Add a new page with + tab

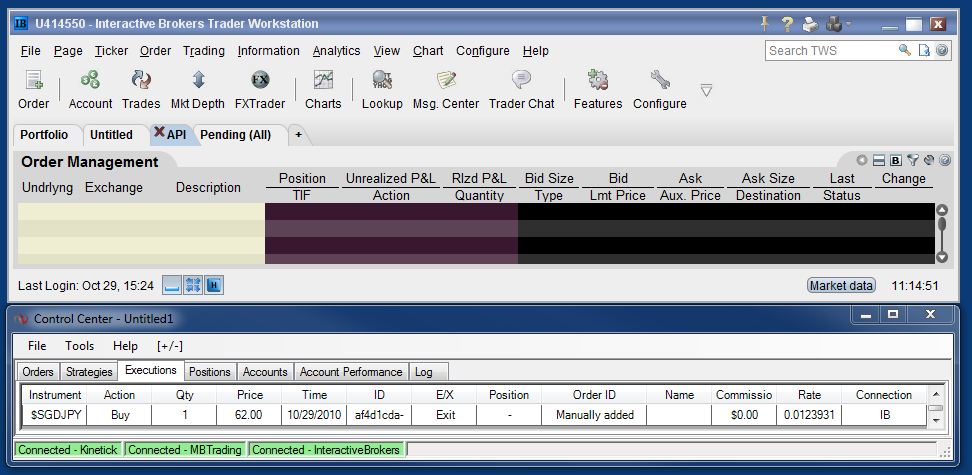[298, 135]
